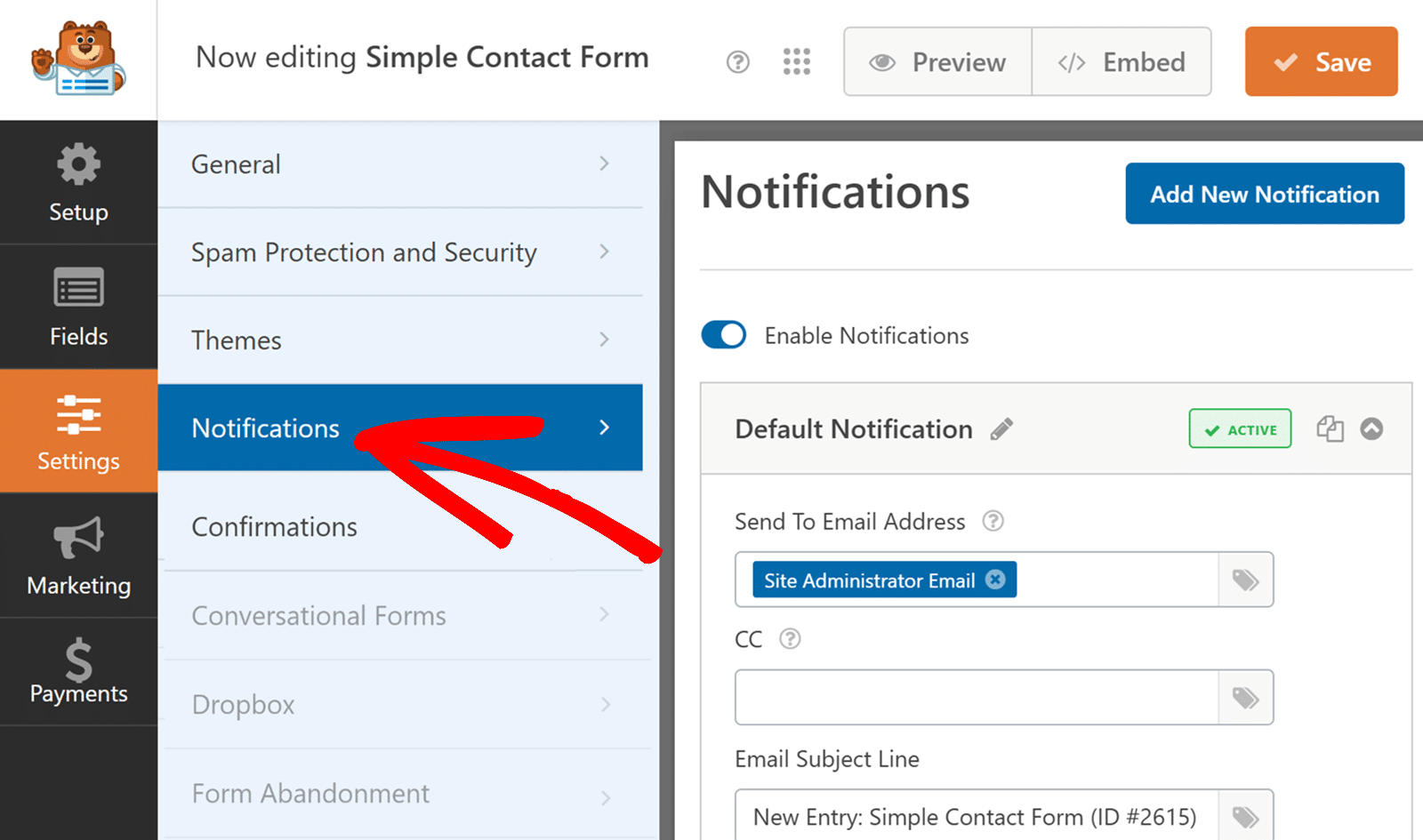Open the Setup section in the sidebar
This screenshot has width=1423, height=840.
[78, 182]
